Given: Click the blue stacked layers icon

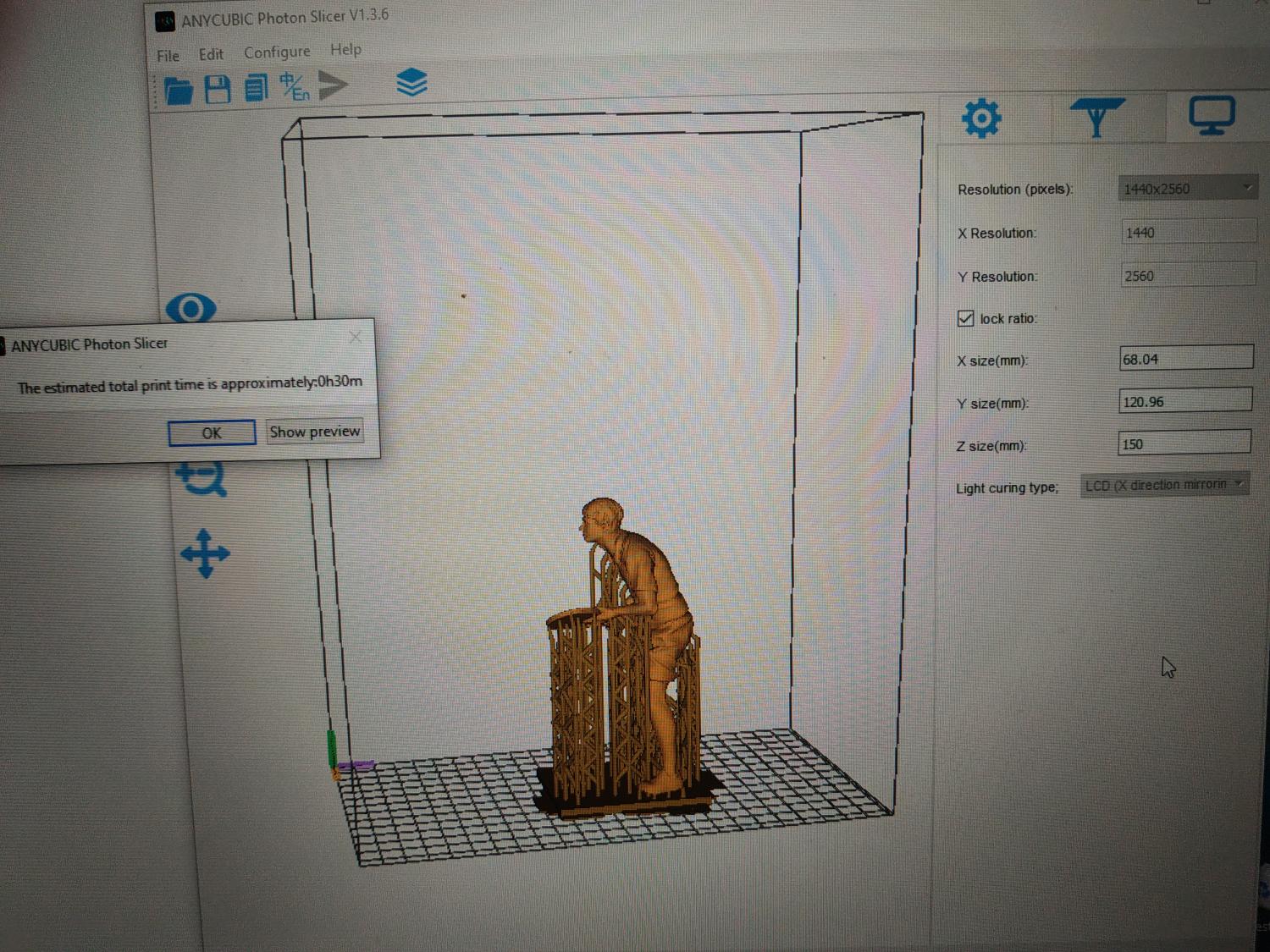Looking at the screenshot, I should (411, 83).
